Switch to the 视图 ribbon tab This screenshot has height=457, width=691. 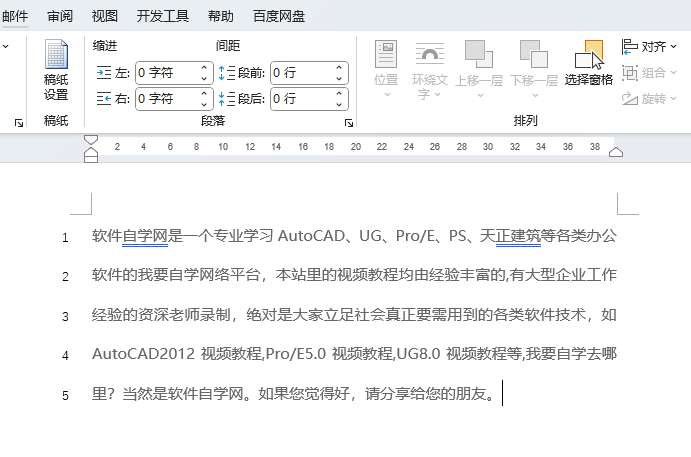tap(104, 16)
